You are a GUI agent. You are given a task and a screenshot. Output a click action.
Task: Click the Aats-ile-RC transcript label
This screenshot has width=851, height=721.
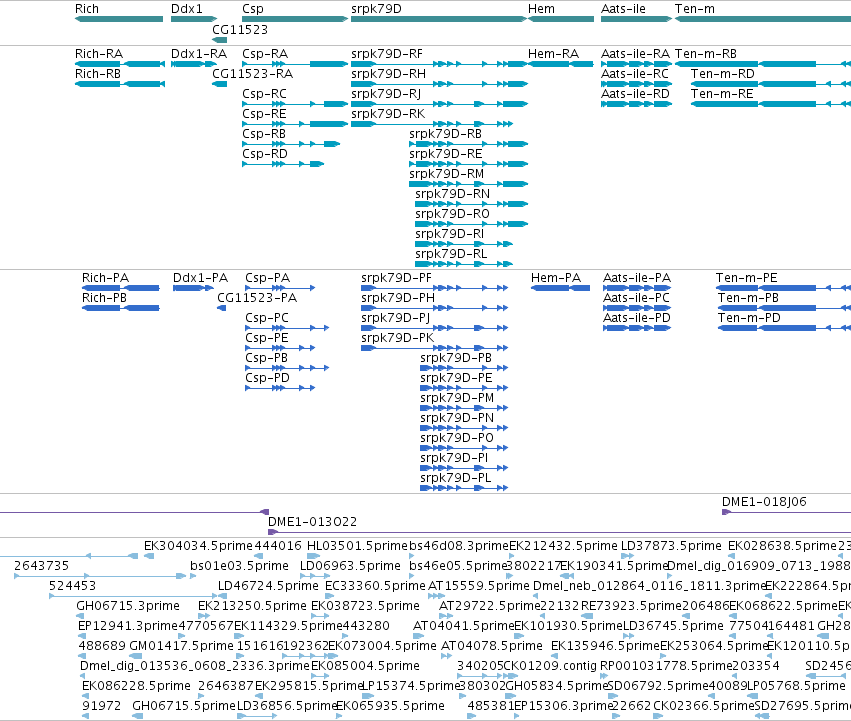[635, 74]
